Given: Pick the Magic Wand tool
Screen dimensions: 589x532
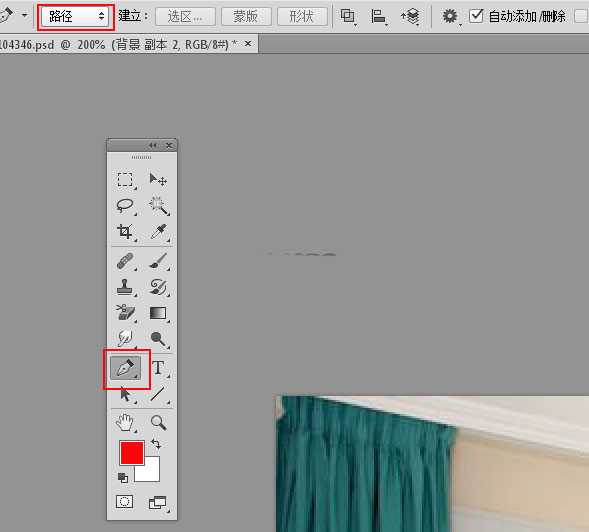Looking at the screenshot, I should point(159,206).
